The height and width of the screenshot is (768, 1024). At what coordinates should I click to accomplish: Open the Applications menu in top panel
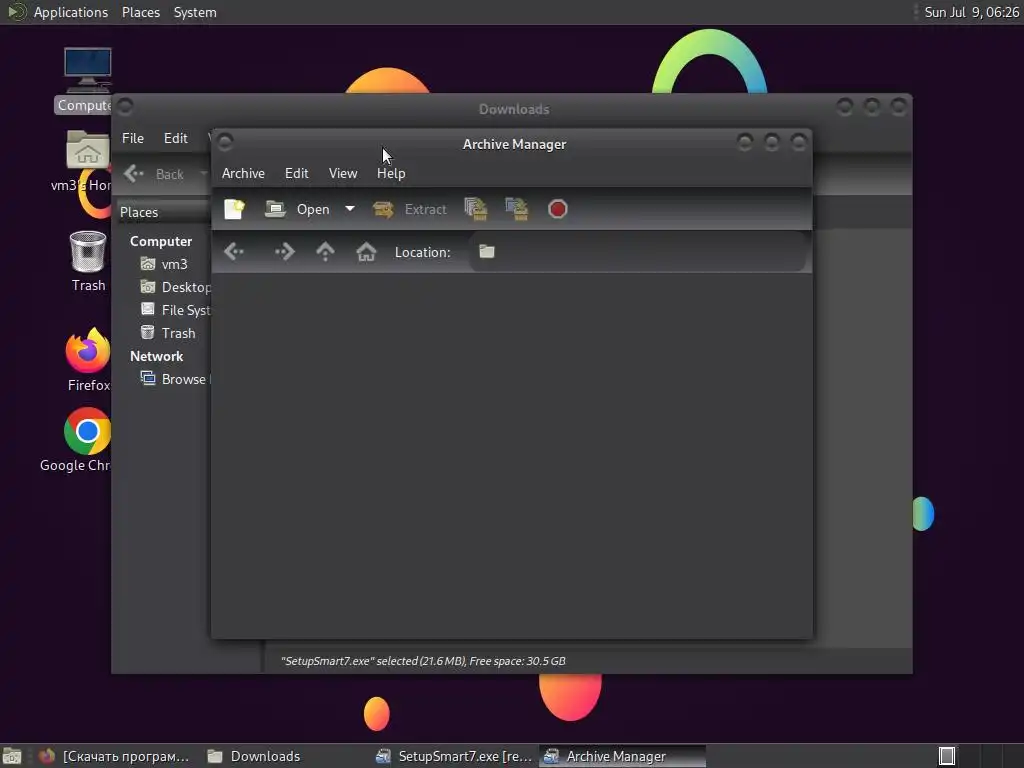coord(71,12)
